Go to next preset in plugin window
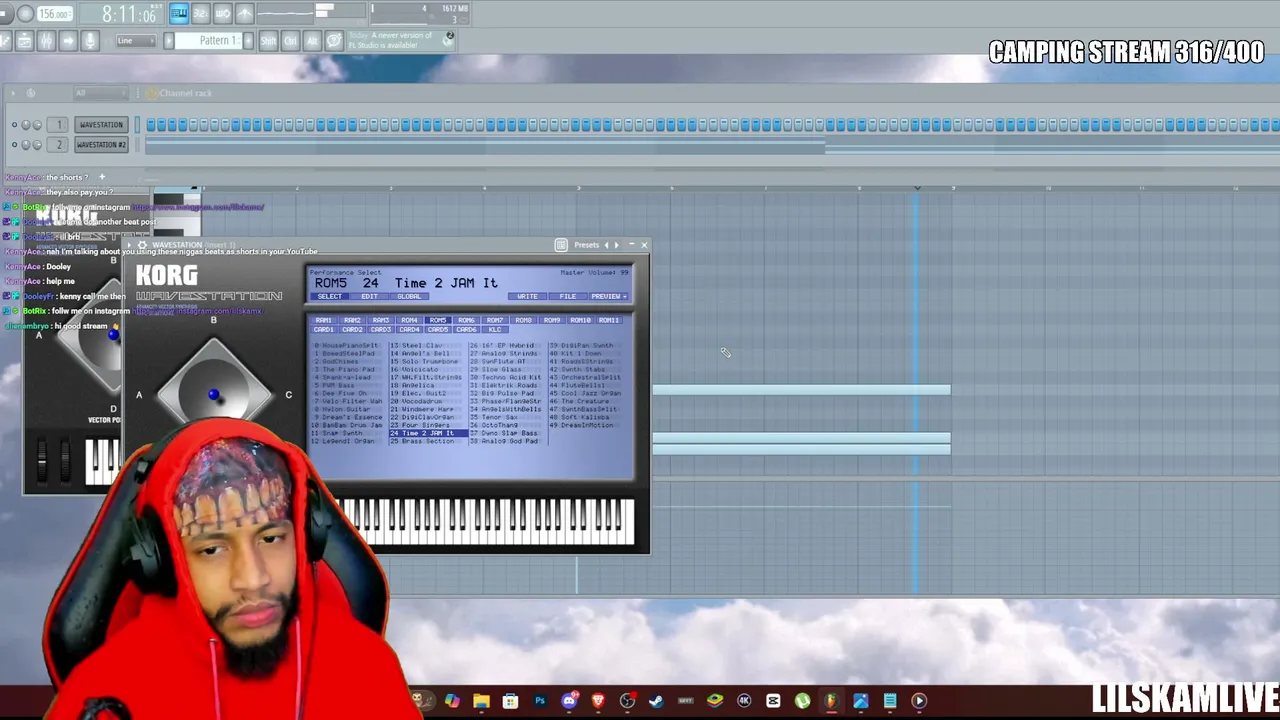The width and height of the screenshot is (1280, 720). coord(616,245)
